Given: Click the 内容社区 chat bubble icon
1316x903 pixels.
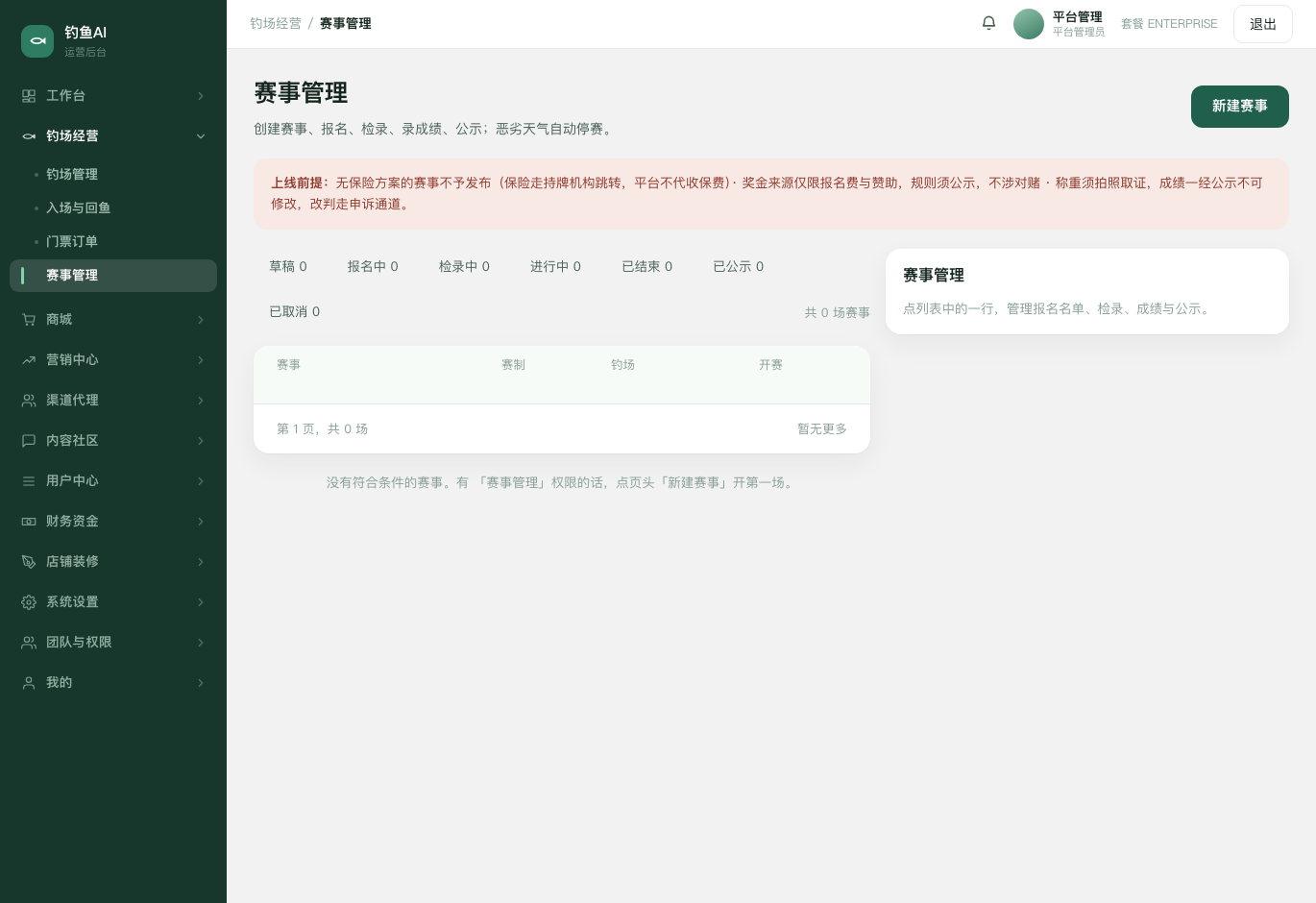Looking at the screenshot, I should pos(29,441).
